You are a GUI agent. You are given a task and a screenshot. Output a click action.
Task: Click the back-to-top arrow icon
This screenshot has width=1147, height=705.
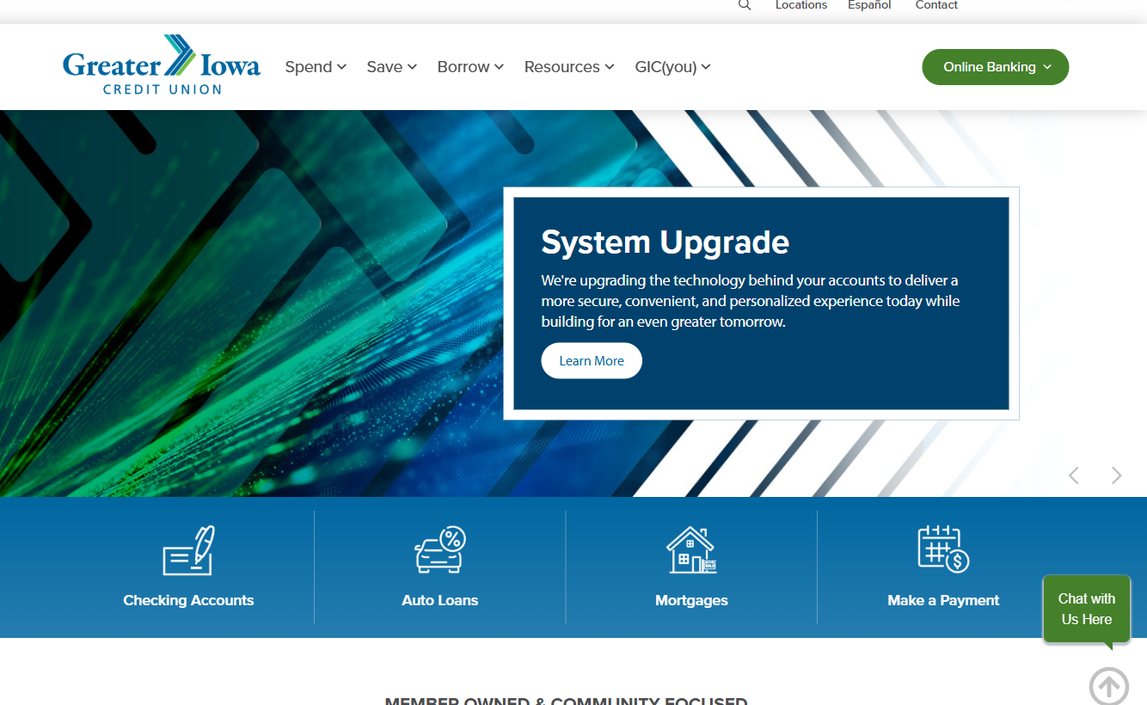coord(1109,687)
